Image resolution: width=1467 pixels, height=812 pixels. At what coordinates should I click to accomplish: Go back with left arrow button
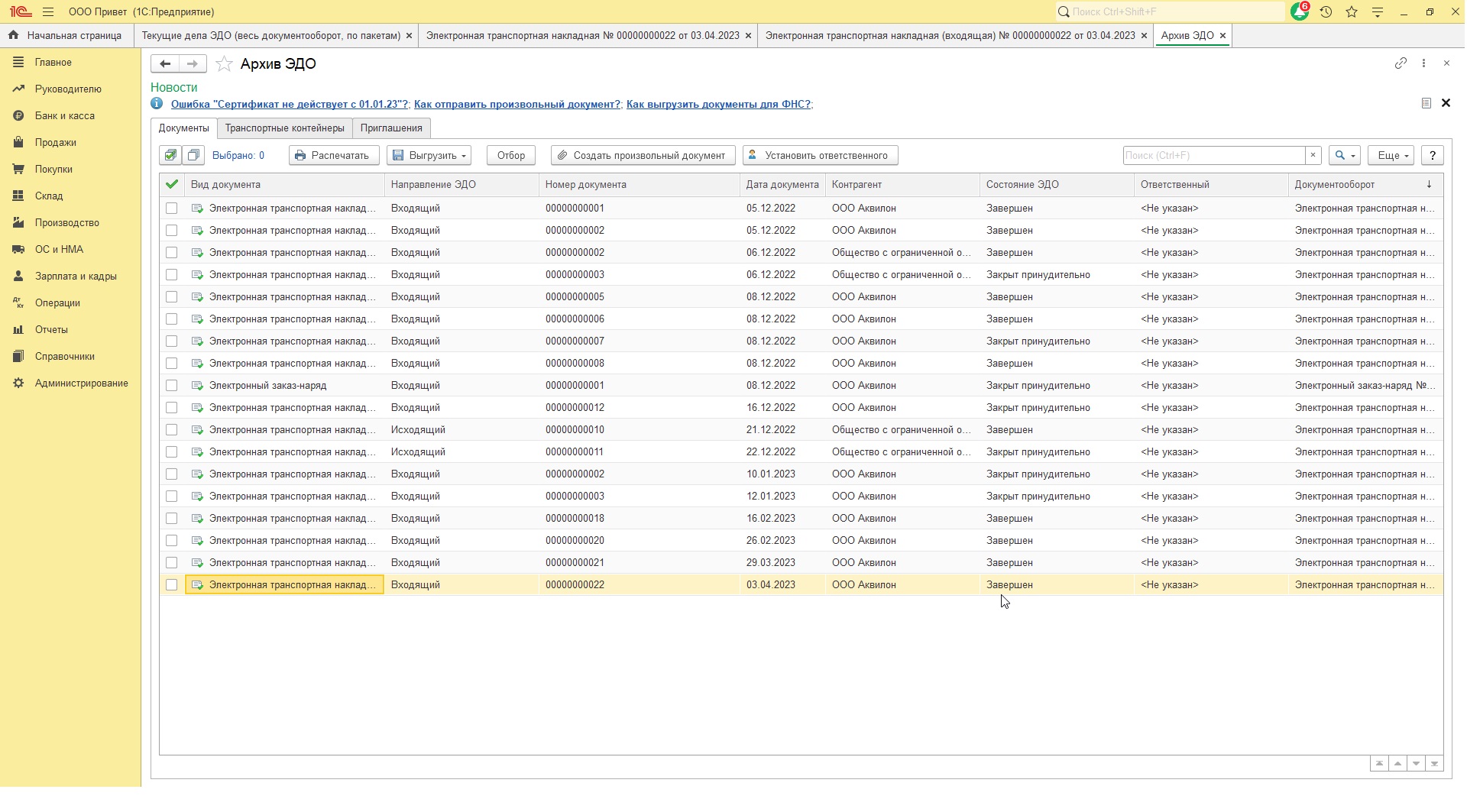click(x=165, y=63)
